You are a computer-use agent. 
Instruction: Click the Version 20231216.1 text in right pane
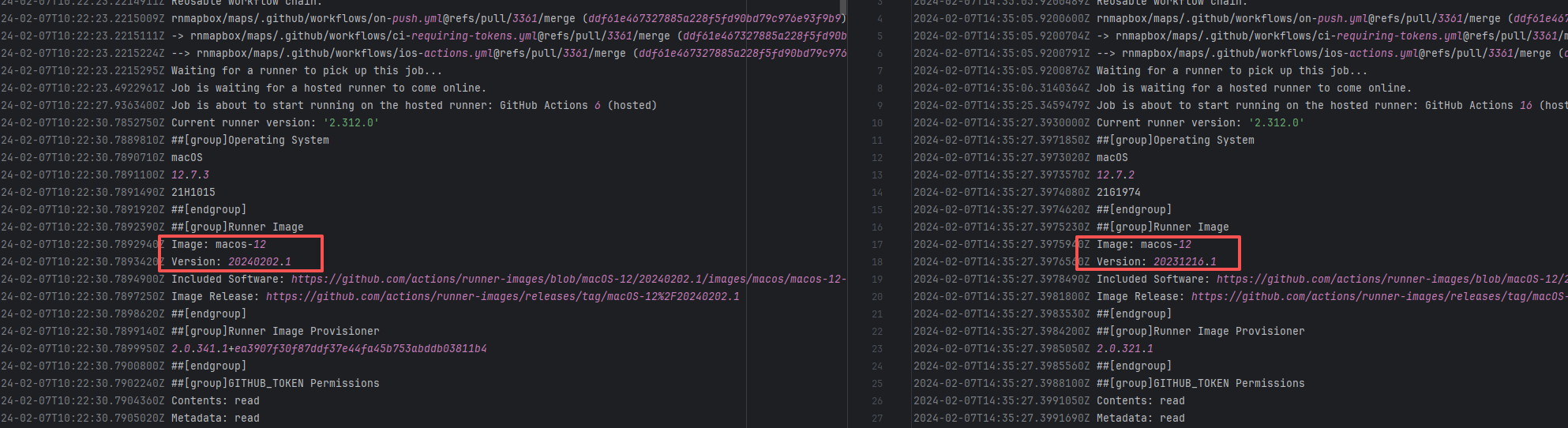[x=1156, y=262]
